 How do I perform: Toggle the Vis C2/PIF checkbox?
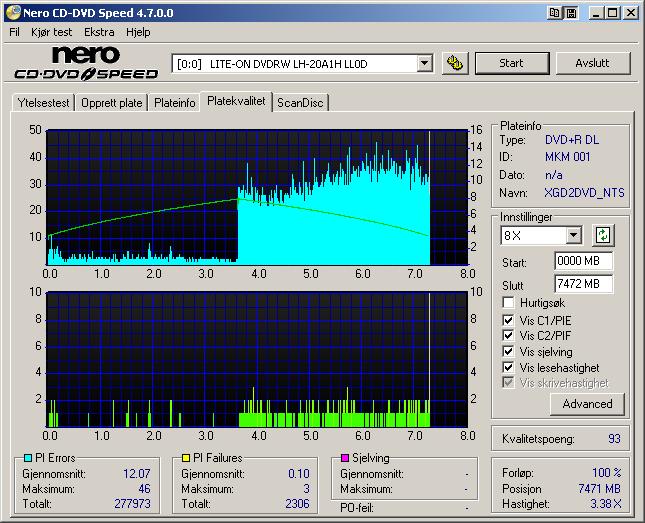click(510, 336)
